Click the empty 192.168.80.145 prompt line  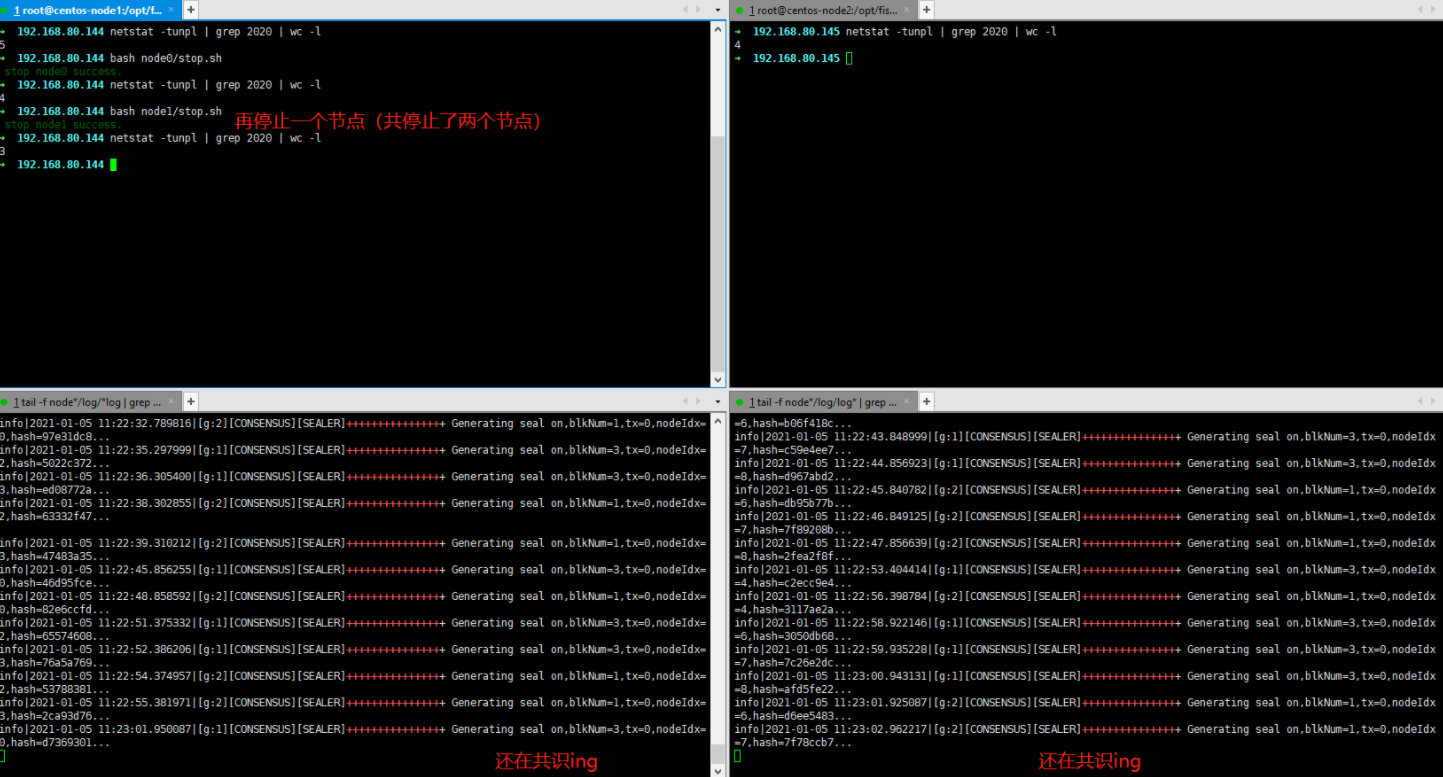pos(794,58)
